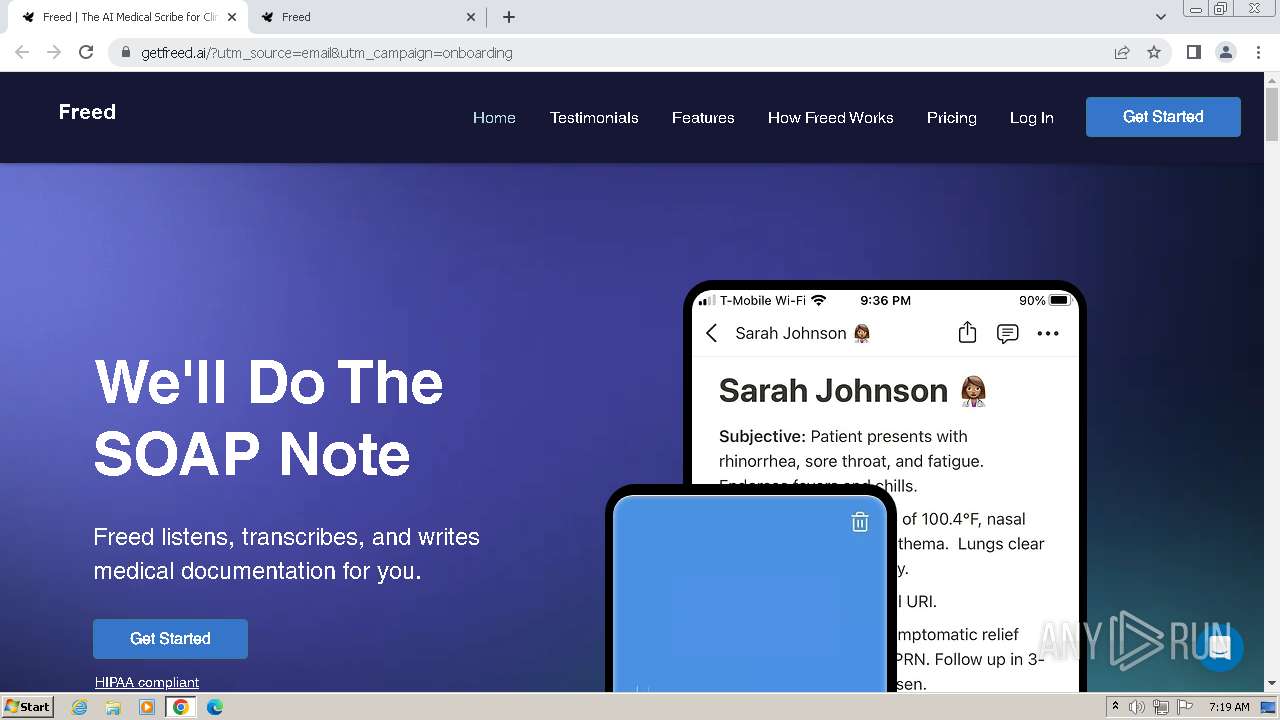The width and height of the screenshot is (1280, 720).
Task: Open Microsoft Edge from the taskbar
Action: pyautogui.click(x=215, y=707)
